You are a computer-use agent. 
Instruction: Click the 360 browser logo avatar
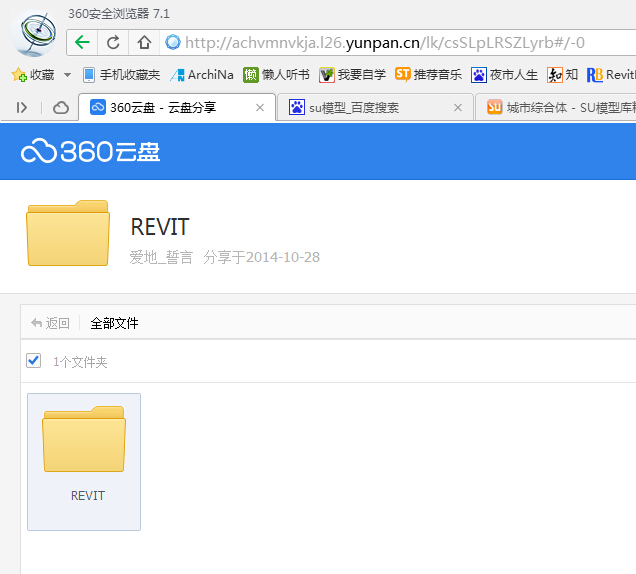pos(34,33)
